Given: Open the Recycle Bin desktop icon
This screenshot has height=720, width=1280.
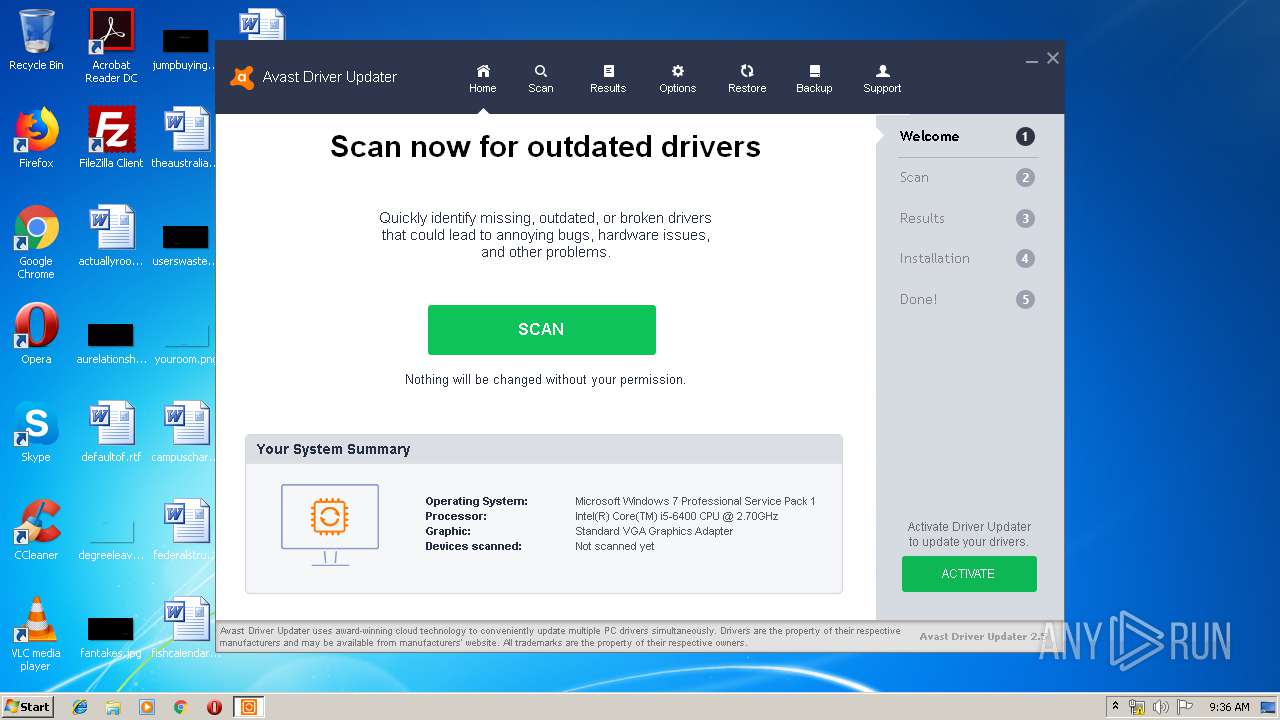Looking at the screenshot, I should [36, 40].
